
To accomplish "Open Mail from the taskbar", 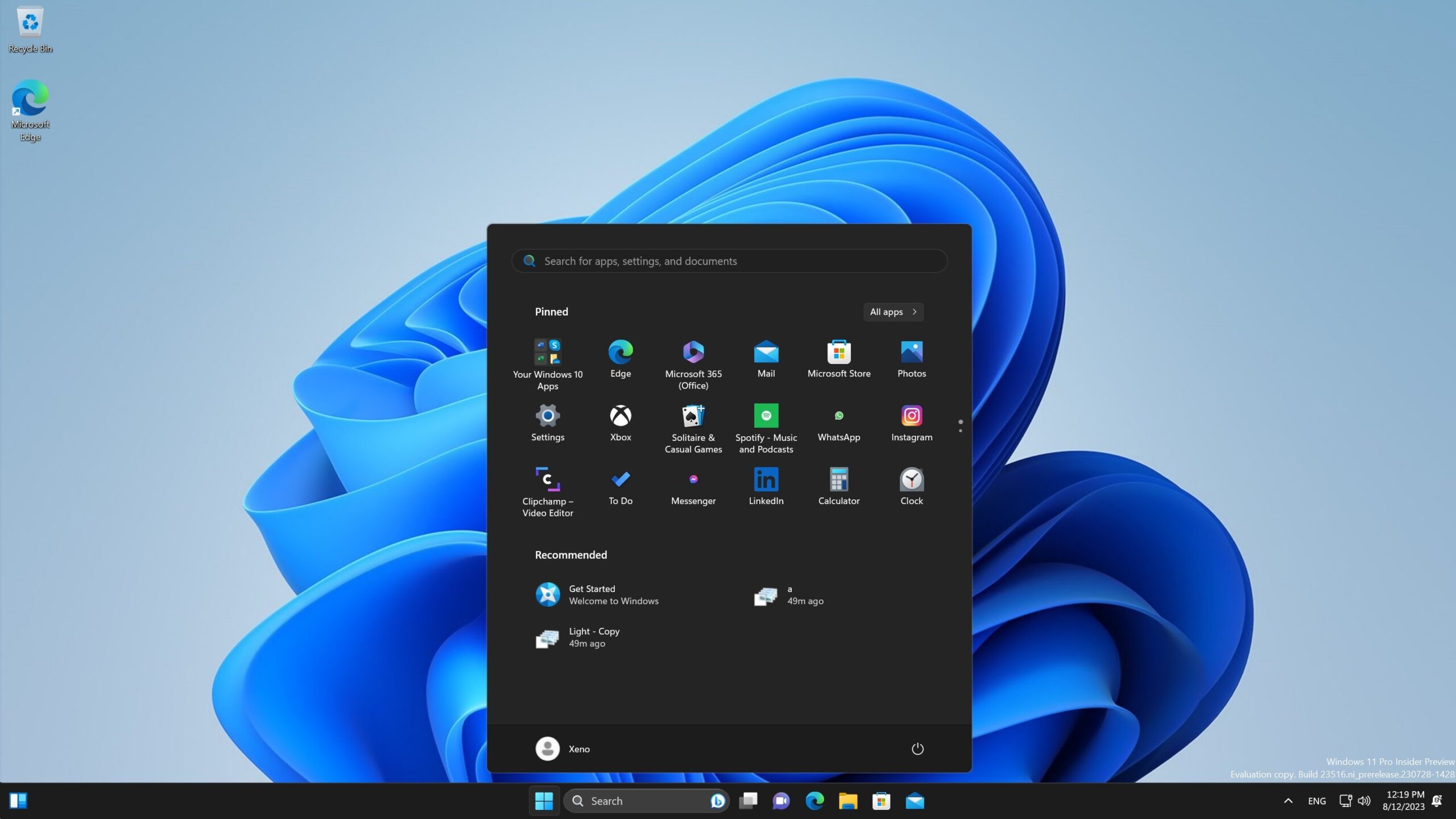I will [915, 801].
